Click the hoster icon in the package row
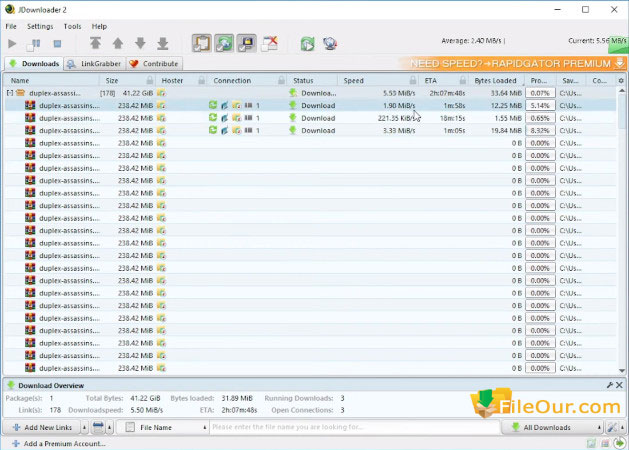This screenshot has height=450, width=629. pos(161,93)
